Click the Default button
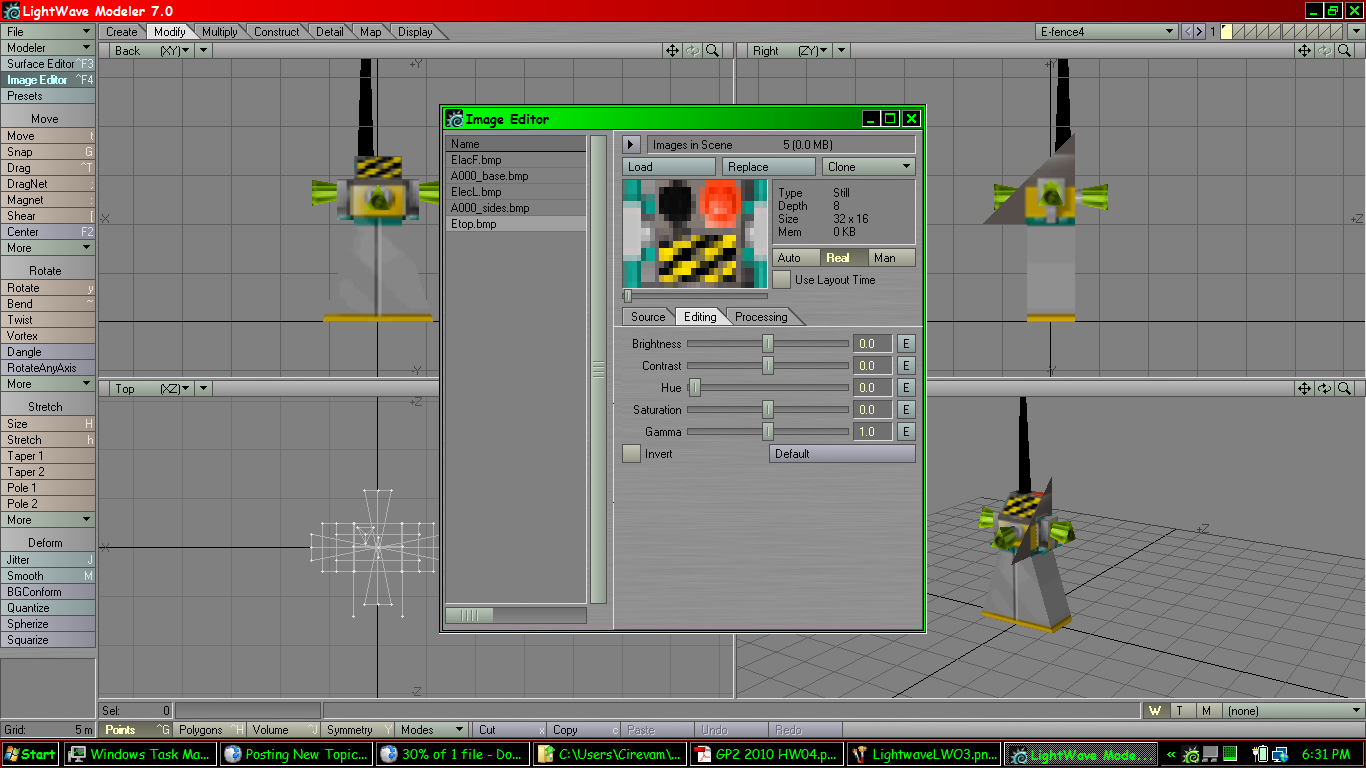Screen dimensions: 1366x768 tap(842, 454)
